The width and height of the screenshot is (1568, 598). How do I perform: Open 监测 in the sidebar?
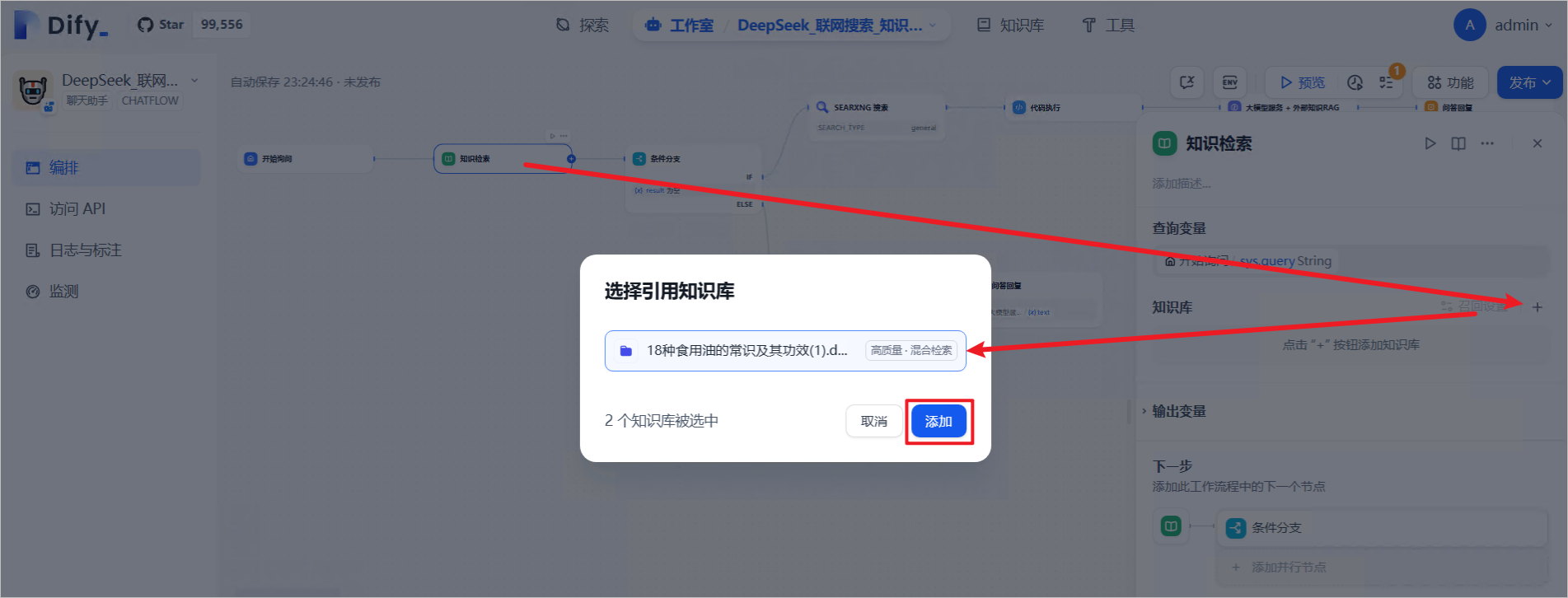pyautogui.click(x=106, y=291)
